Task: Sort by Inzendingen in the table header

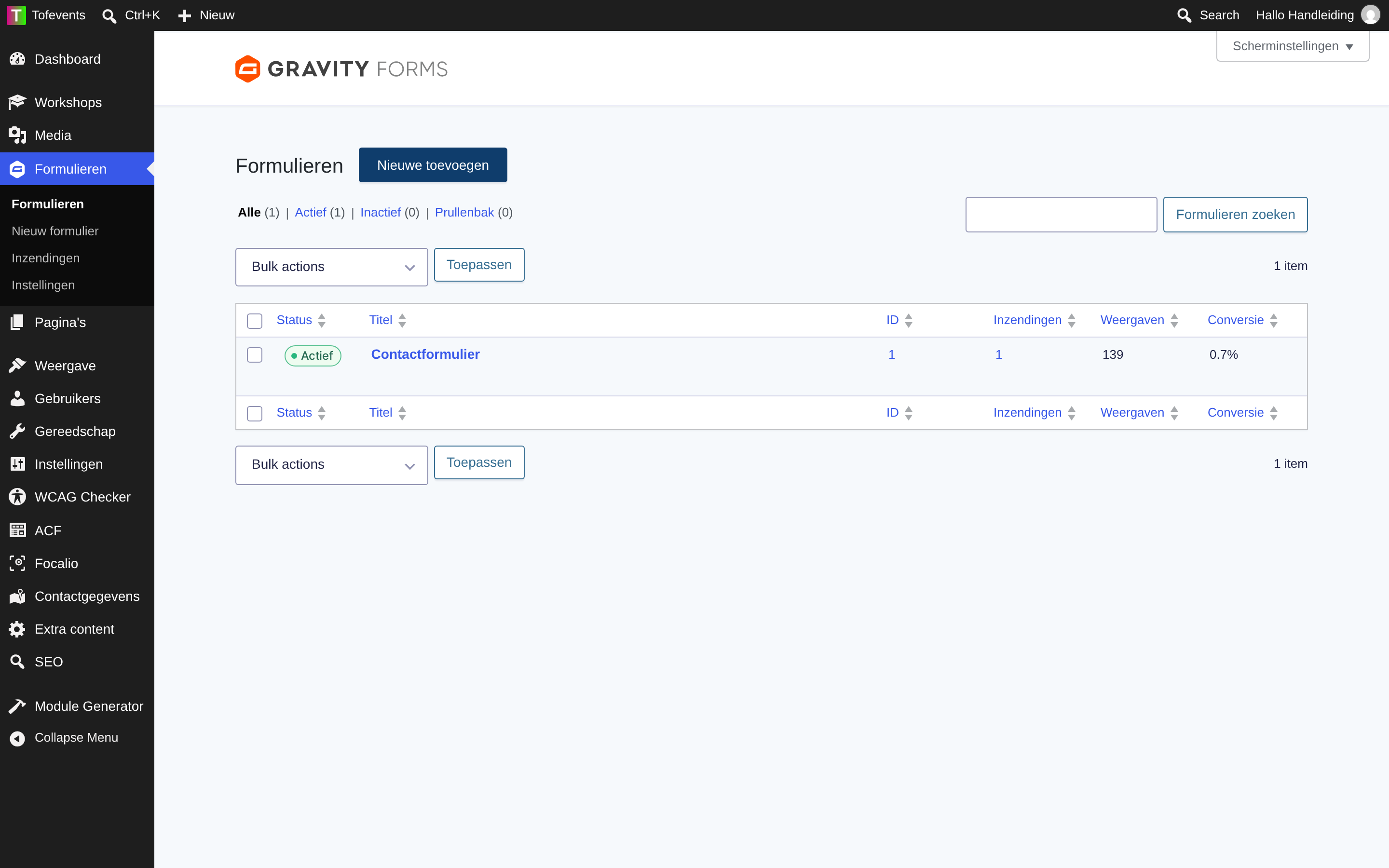Action: [x=1035, y=320]
